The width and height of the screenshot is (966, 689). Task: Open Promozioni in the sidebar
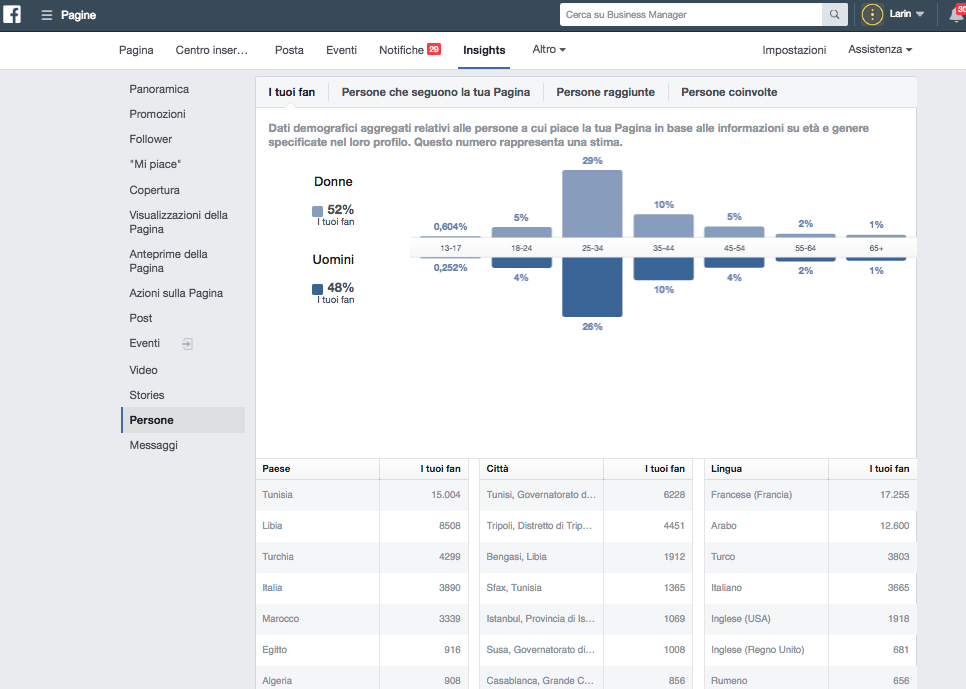[x=157, y=114]
